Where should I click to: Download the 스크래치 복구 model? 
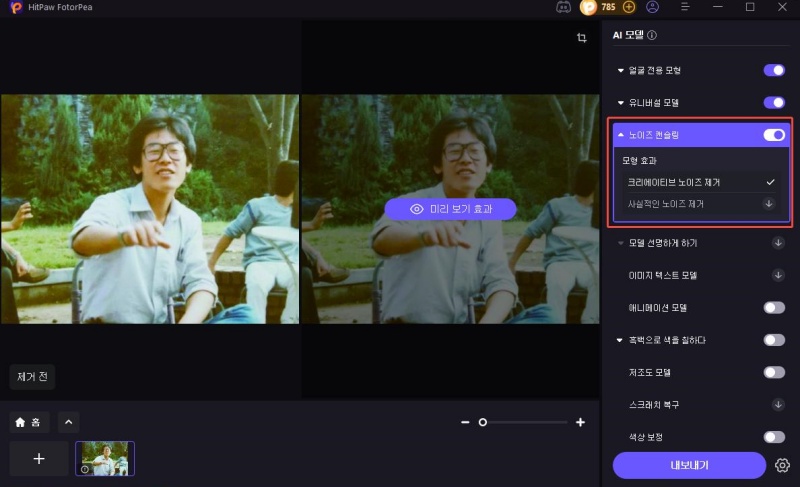[x=778, y=404]
